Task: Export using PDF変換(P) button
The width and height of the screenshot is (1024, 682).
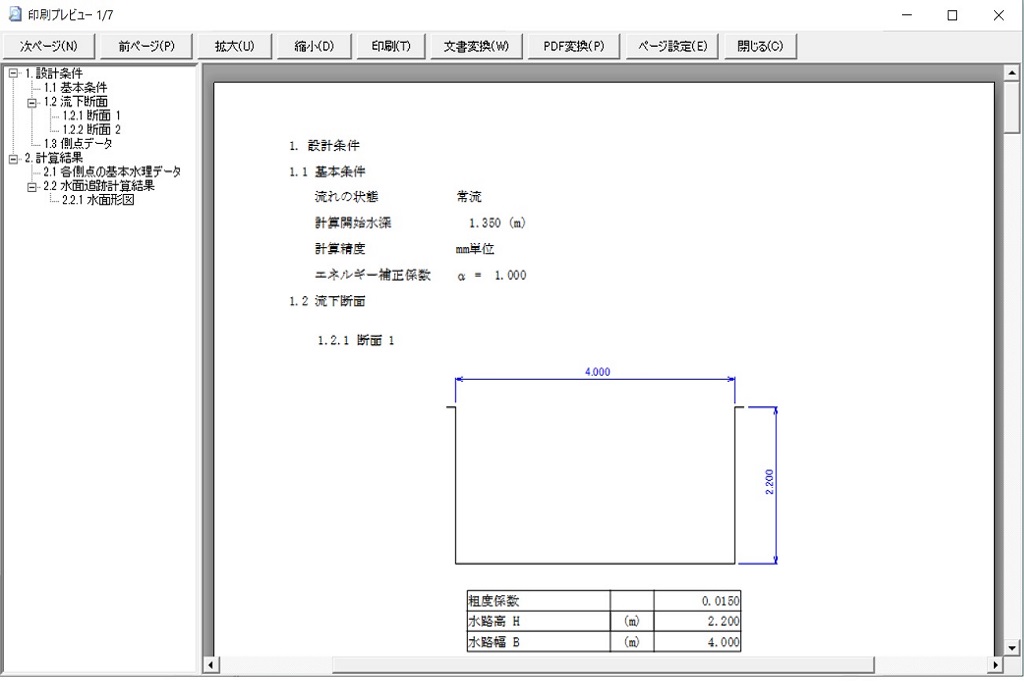Action: click(573, 46)
